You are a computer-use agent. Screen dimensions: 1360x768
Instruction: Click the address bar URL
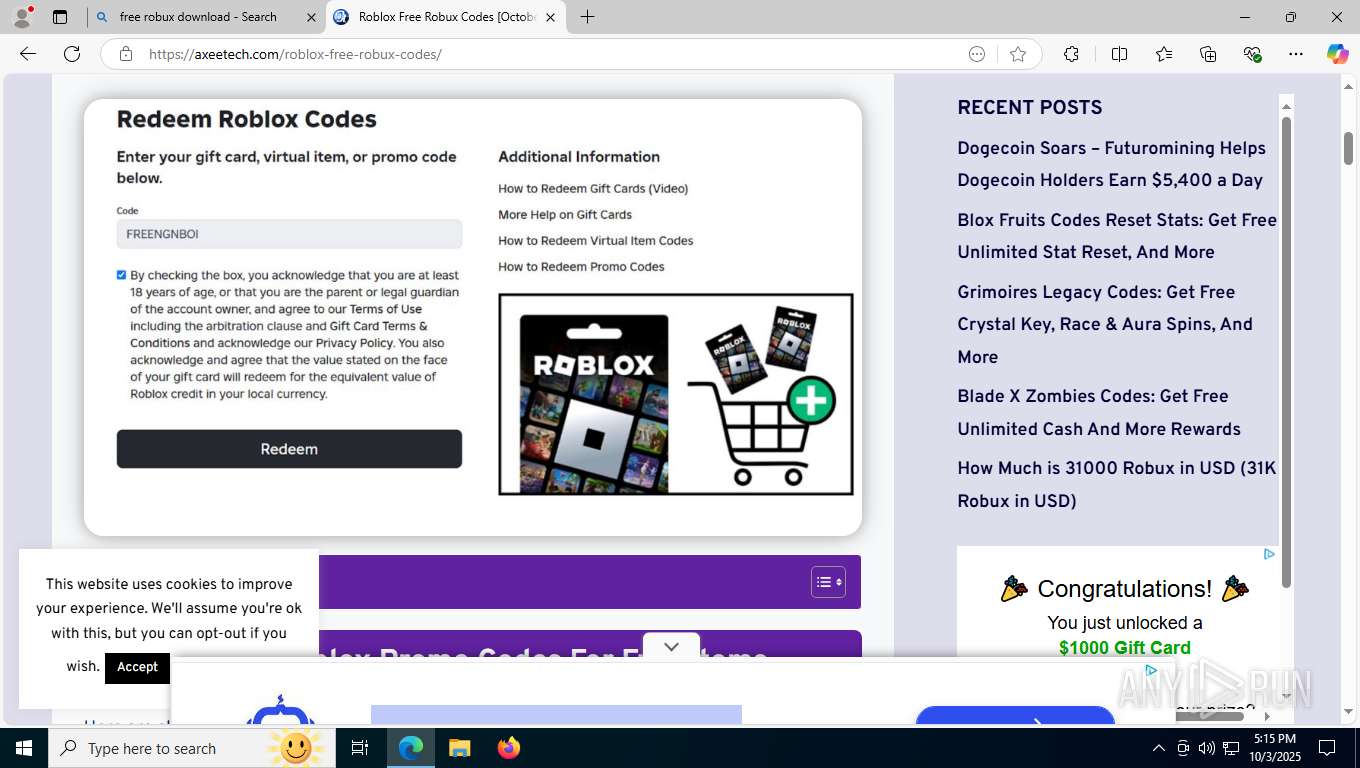tap(295, 54)
